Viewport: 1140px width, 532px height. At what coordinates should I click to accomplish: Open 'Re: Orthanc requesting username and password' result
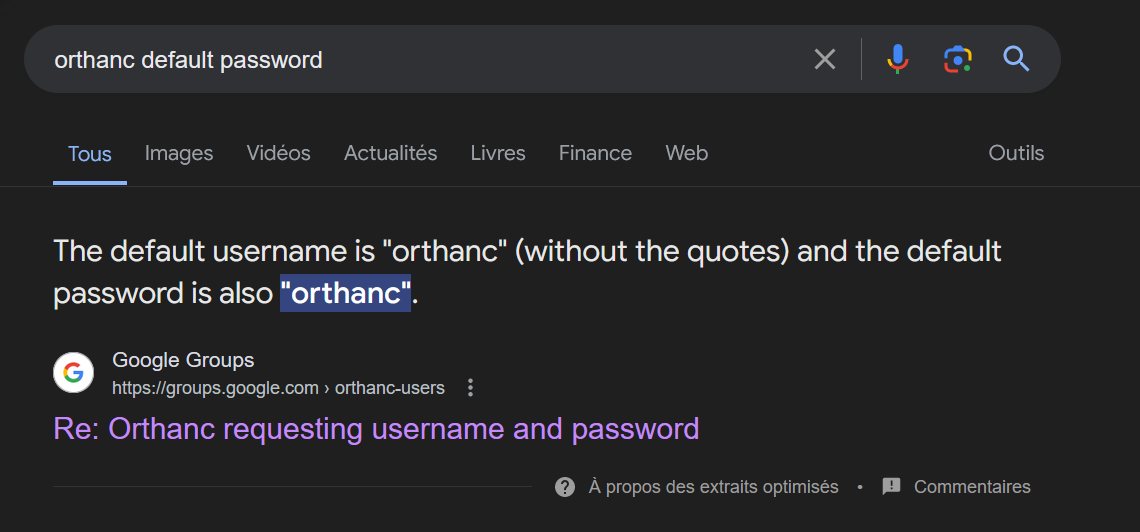pos(377,429)
